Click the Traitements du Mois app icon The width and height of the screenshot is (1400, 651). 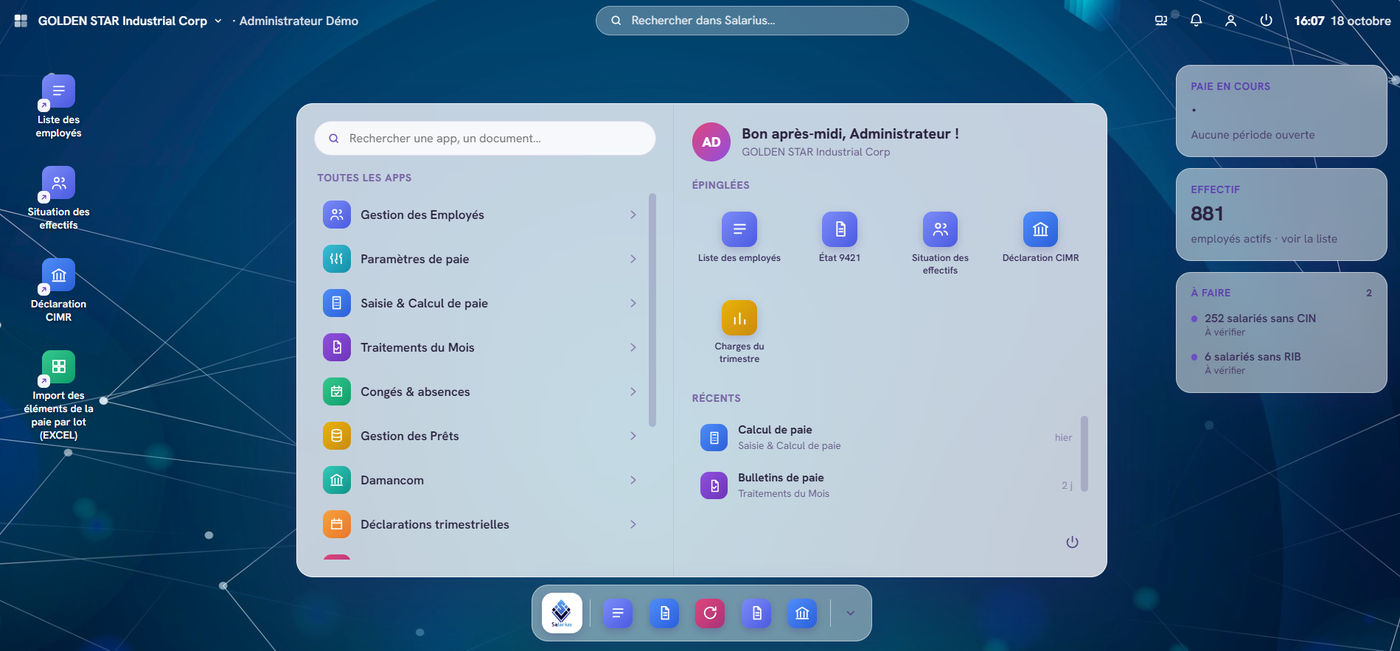tap(337, 347)
